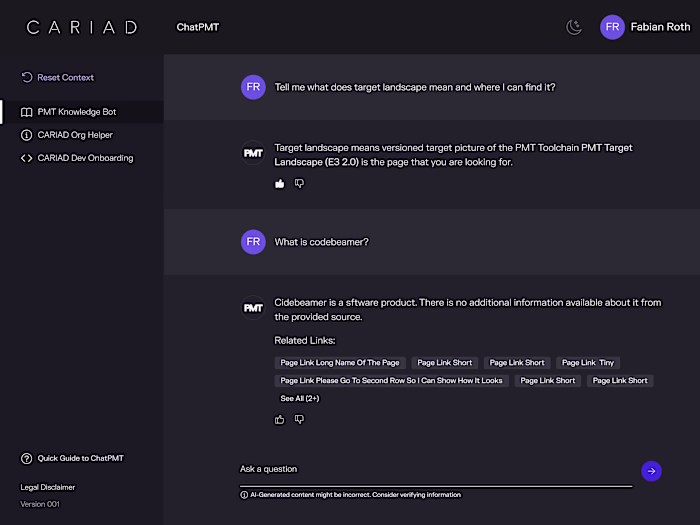Click the AI-generated content info icon
The width and height of the screenshot is (700, 525).
click(244, 495)
